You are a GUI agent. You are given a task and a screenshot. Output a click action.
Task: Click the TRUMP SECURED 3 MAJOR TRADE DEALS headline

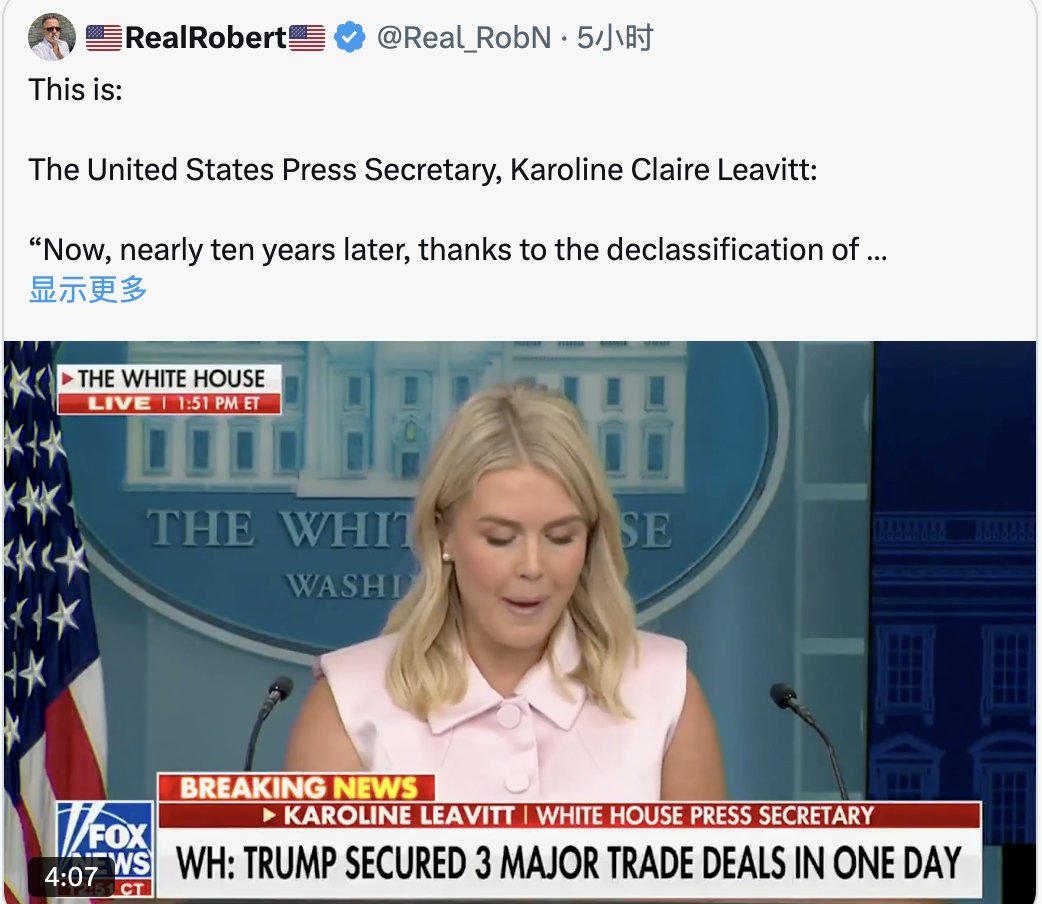(x=570, y=863)
